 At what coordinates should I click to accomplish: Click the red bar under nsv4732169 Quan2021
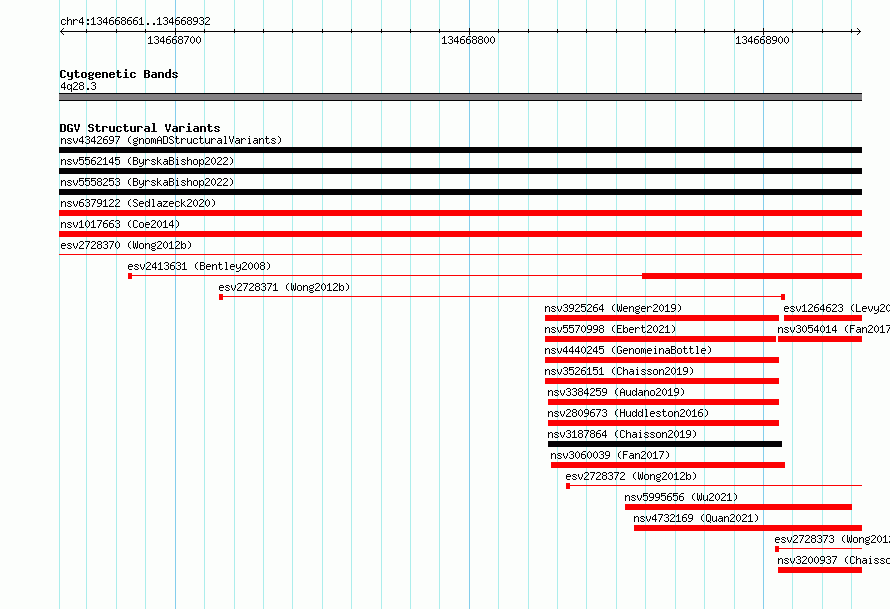click(748, 528)
